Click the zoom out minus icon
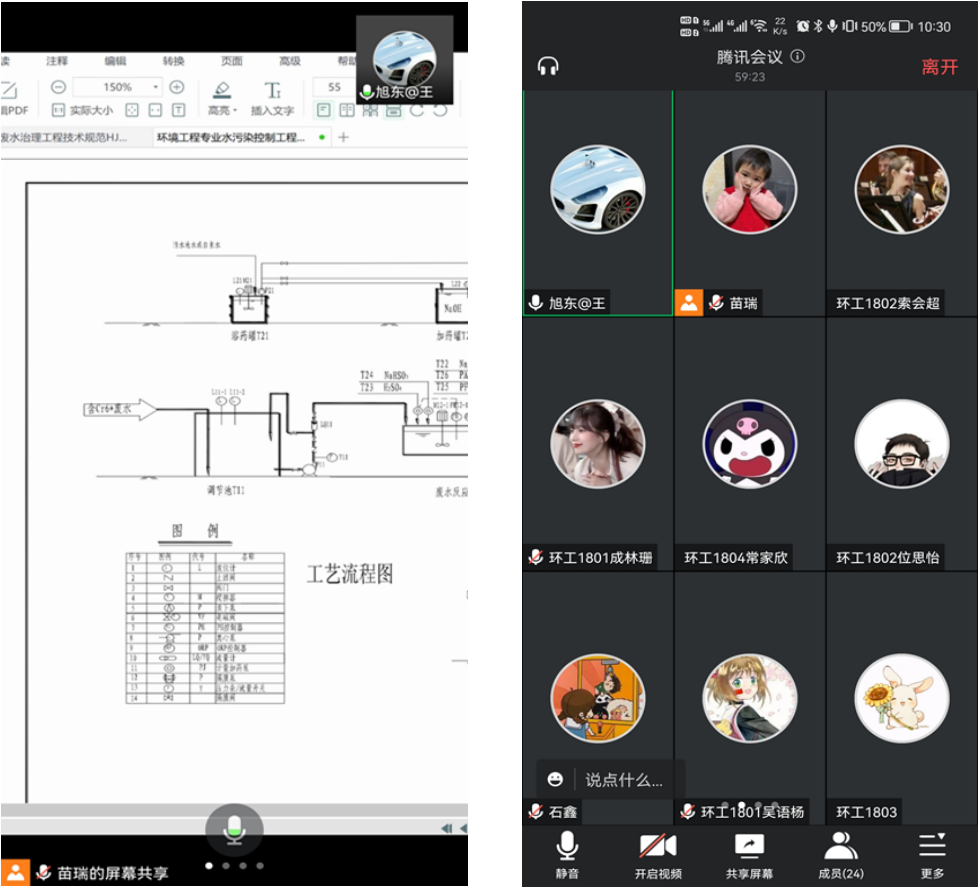The height and width of the screenshot is (889, 978). pyautogui.click(x=58, y=87)
